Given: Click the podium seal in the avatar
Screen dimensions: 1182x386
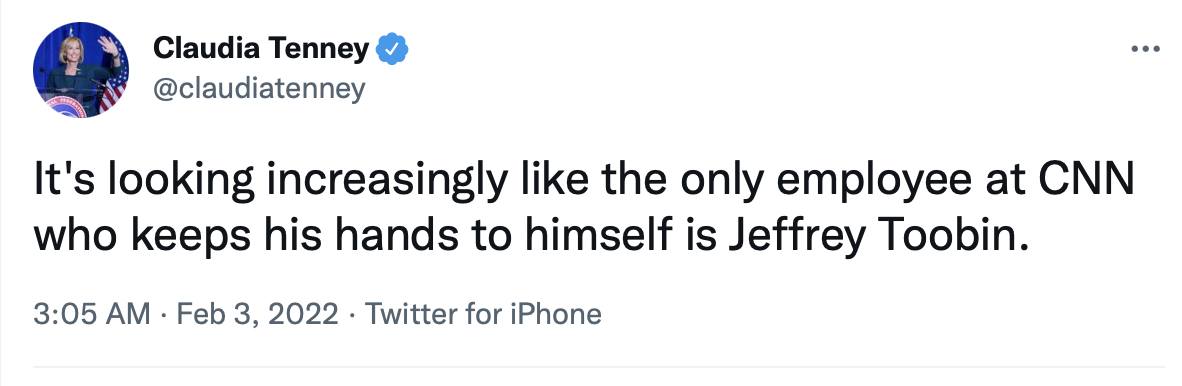Looking at the screenshot, I should pyautogui.click(x=66, y=106).
